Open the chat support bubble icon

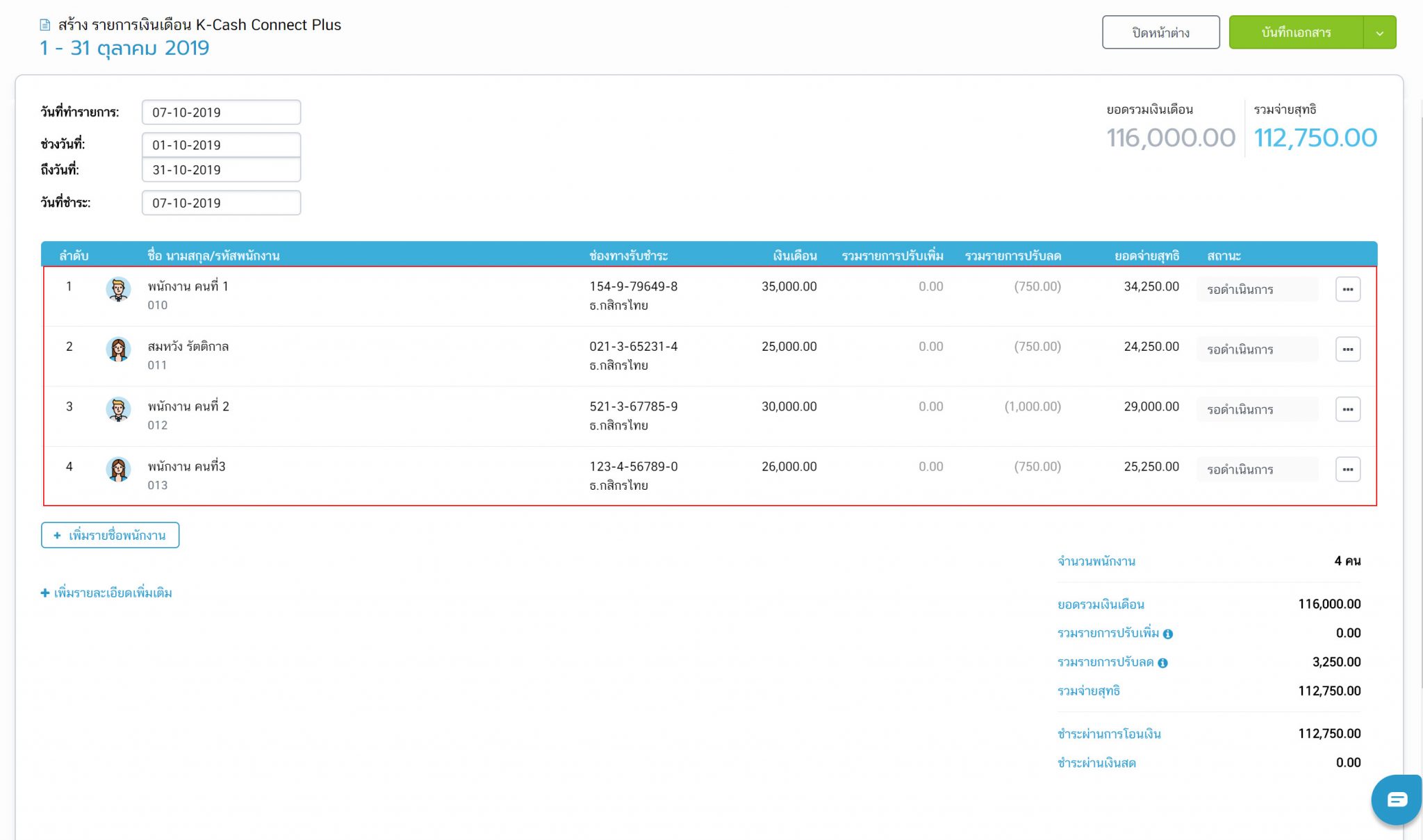coord(1395,799)
